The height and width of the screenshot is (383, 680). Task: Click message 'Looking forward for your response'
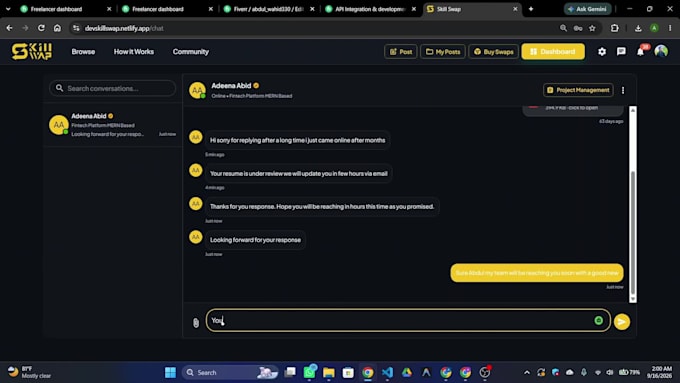(255, 240)
